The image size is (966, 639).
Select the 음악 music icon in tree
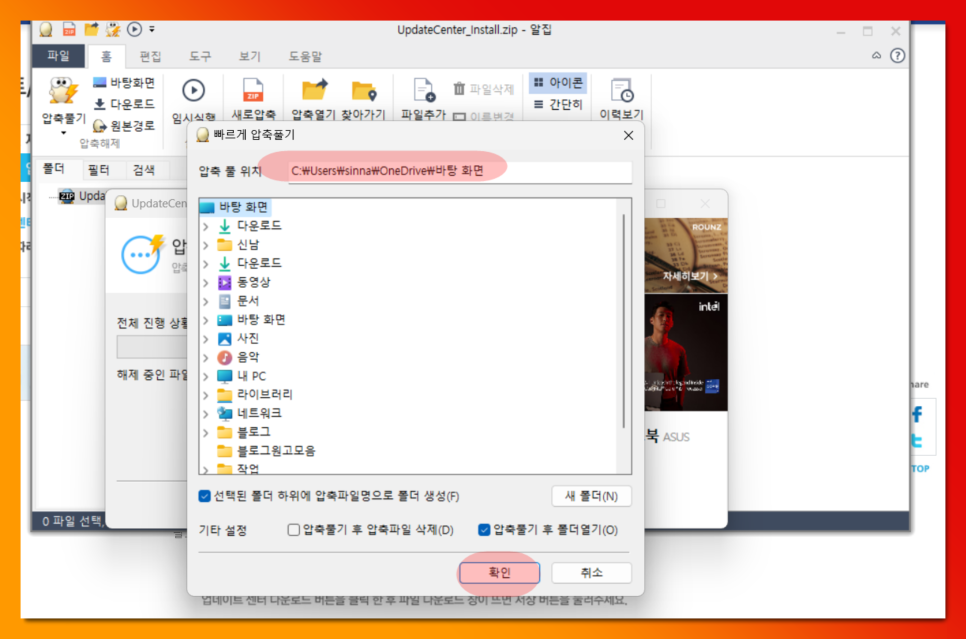(x=224, y=357)
